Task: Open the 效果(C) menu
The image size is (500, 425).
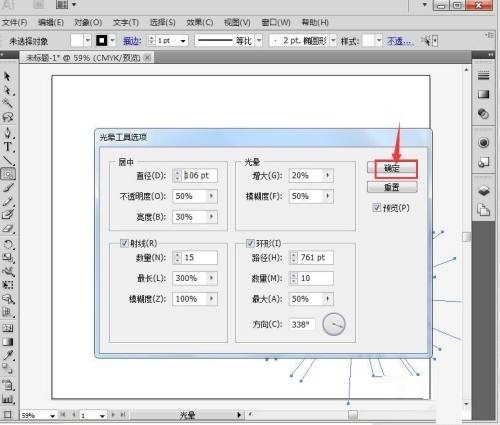Action: [x=200, y=22]
